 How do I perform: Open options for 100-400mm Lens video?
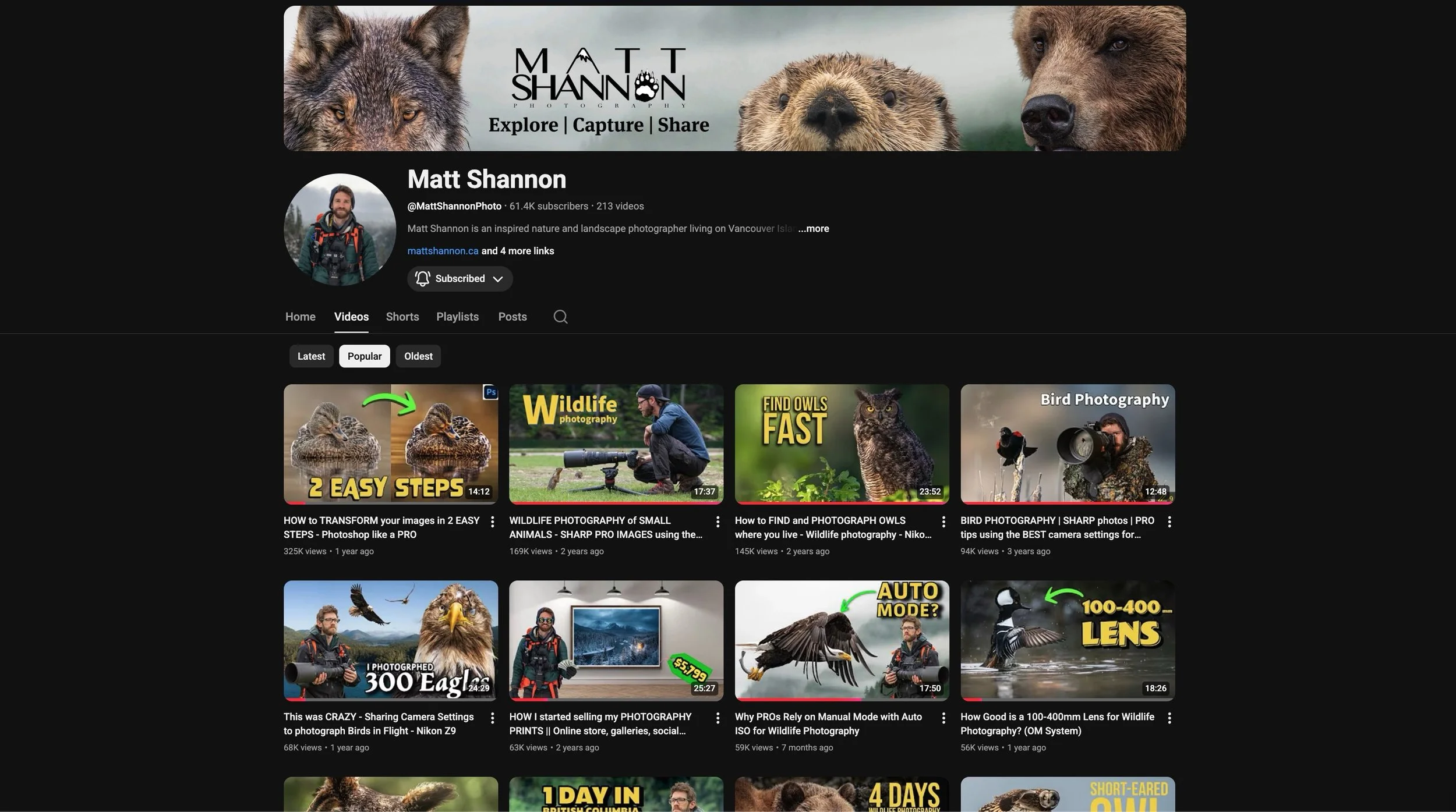(1169, 718)
